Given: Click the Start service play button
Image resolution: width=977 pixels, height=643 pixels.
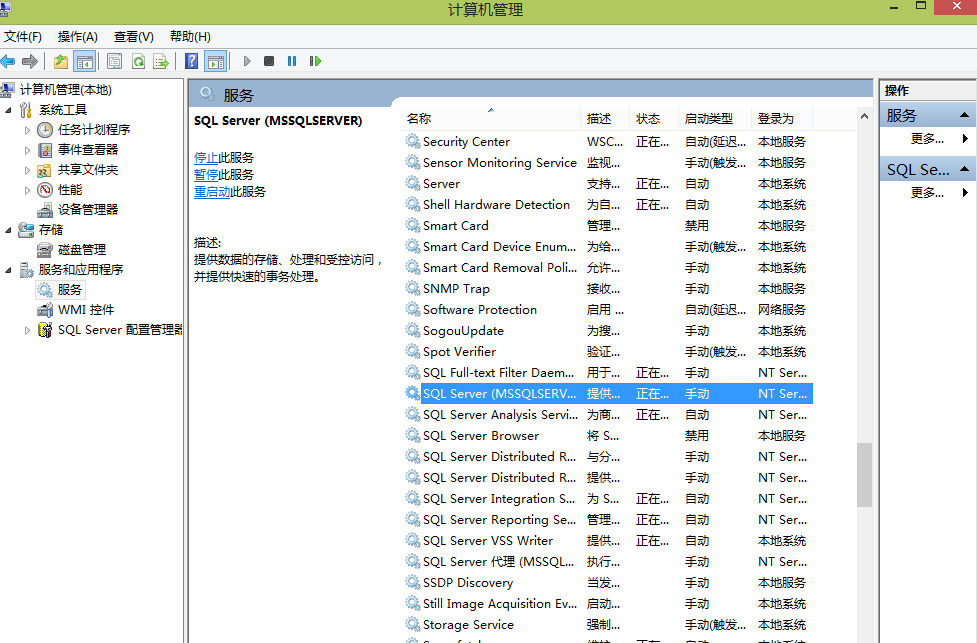Looking at the screenshot, I should (x=247, y=61).
